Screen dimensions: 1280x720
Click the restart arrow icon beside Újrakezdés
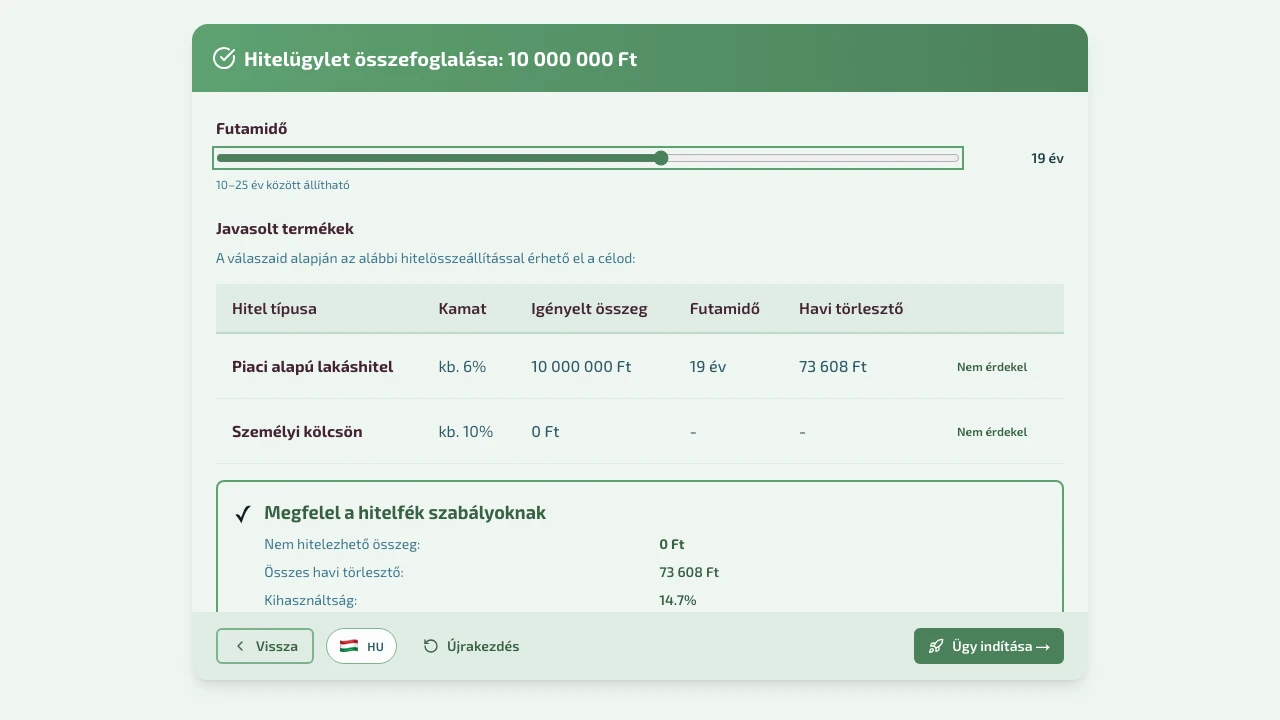431,646
